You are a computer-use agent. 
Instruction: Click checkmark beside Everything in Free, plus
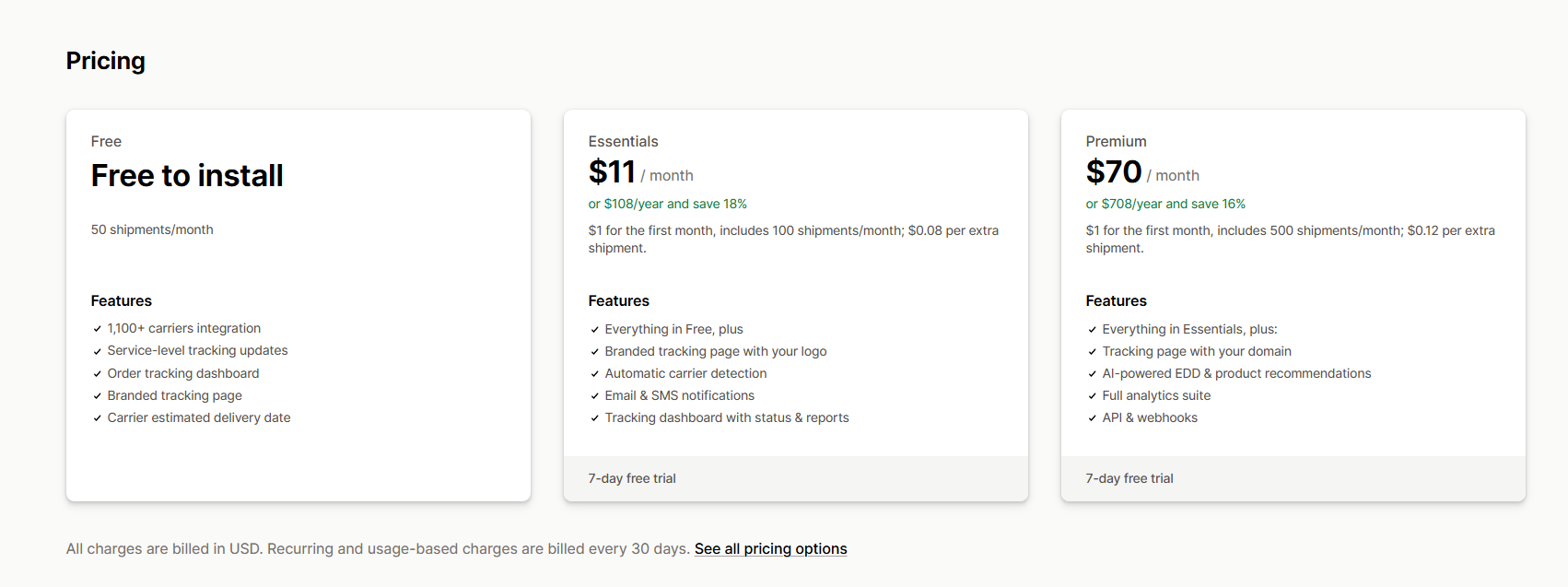[x=594, y=330]
